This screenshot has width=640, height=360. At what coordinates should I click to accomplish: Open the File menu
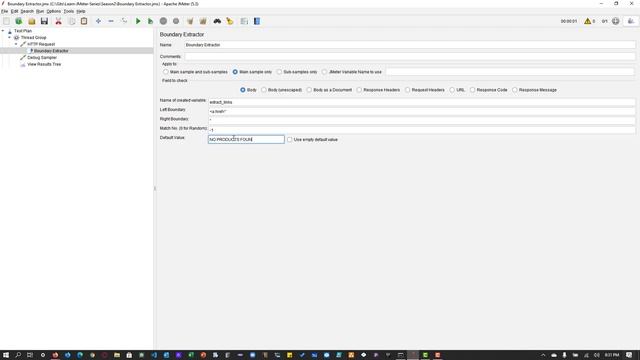coord(4,11)
